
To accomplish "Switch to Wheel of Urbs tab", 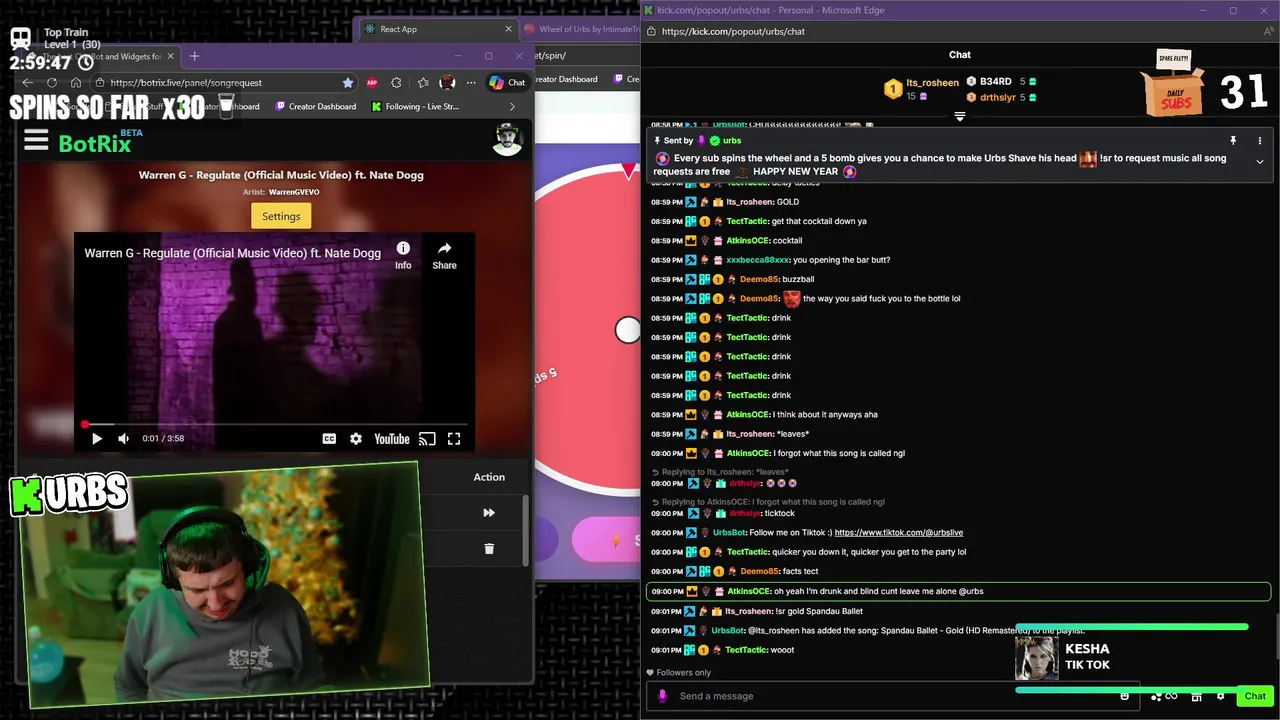I will pos(580,29).
